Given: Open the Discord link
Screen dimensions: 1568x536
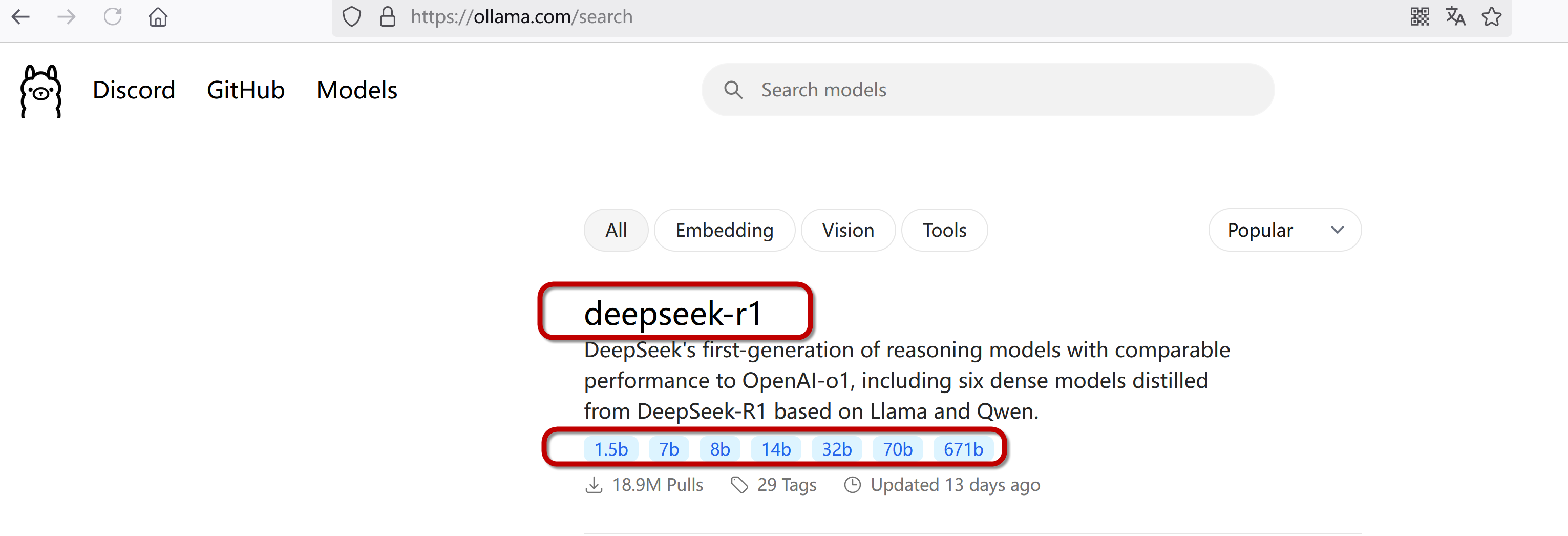Looking at the screenshot, I should coord(134,90).
